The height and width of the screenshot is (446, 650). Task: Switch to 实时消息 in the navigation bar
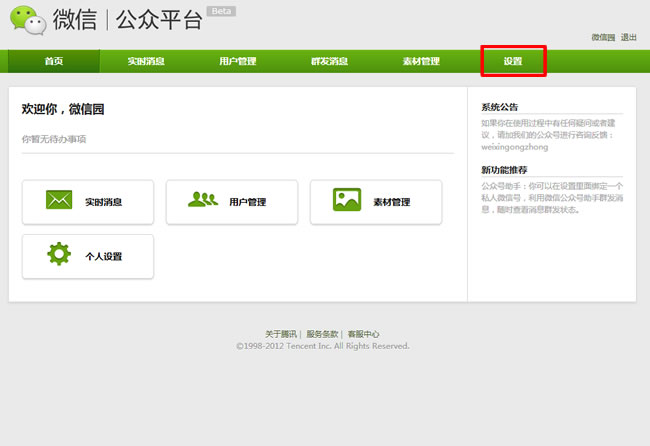[146, 61]
